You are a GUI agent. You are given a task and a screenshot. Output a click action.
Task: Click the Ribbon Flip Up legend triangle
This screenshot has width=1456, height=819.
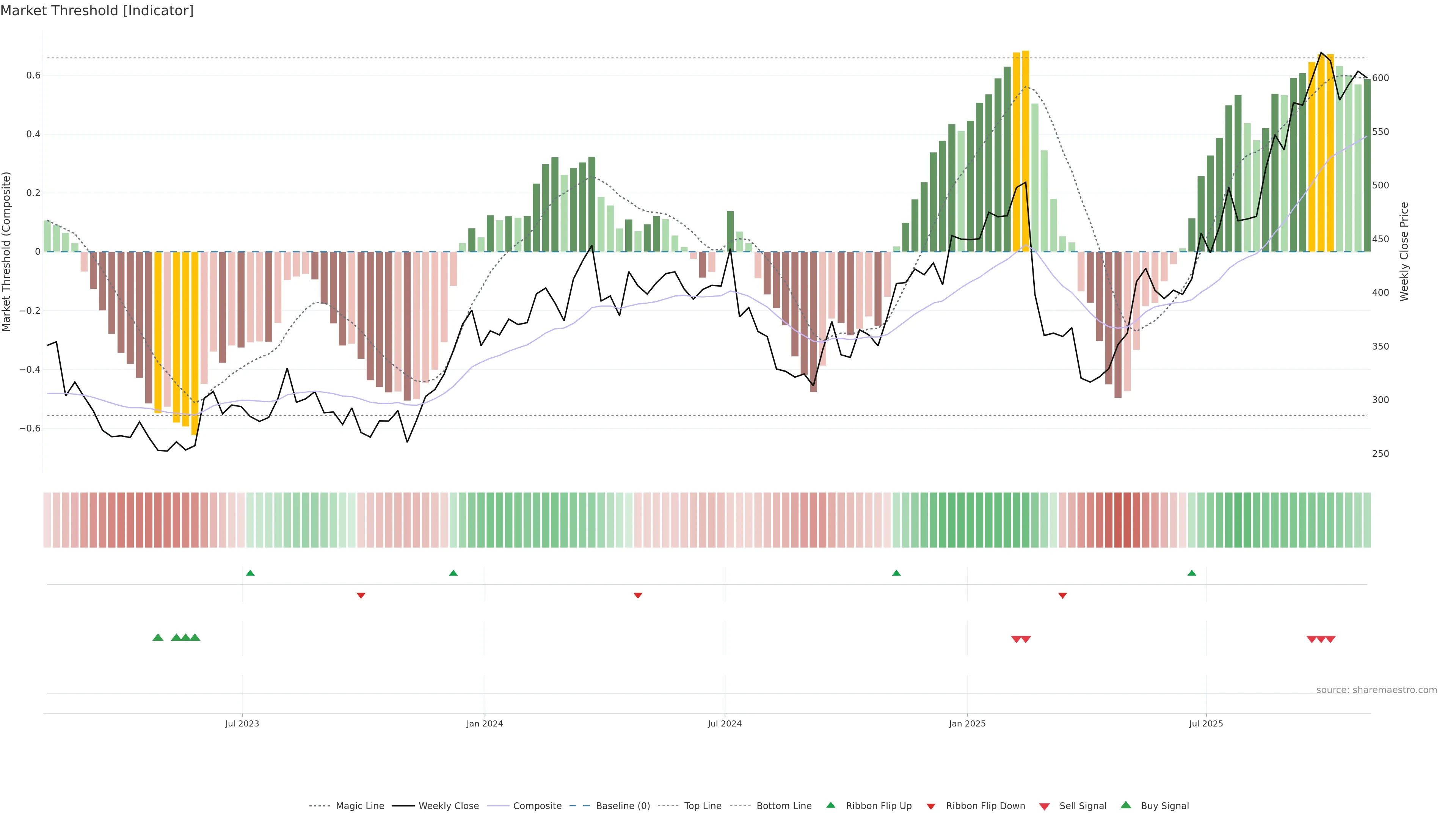tap(831, 805)
